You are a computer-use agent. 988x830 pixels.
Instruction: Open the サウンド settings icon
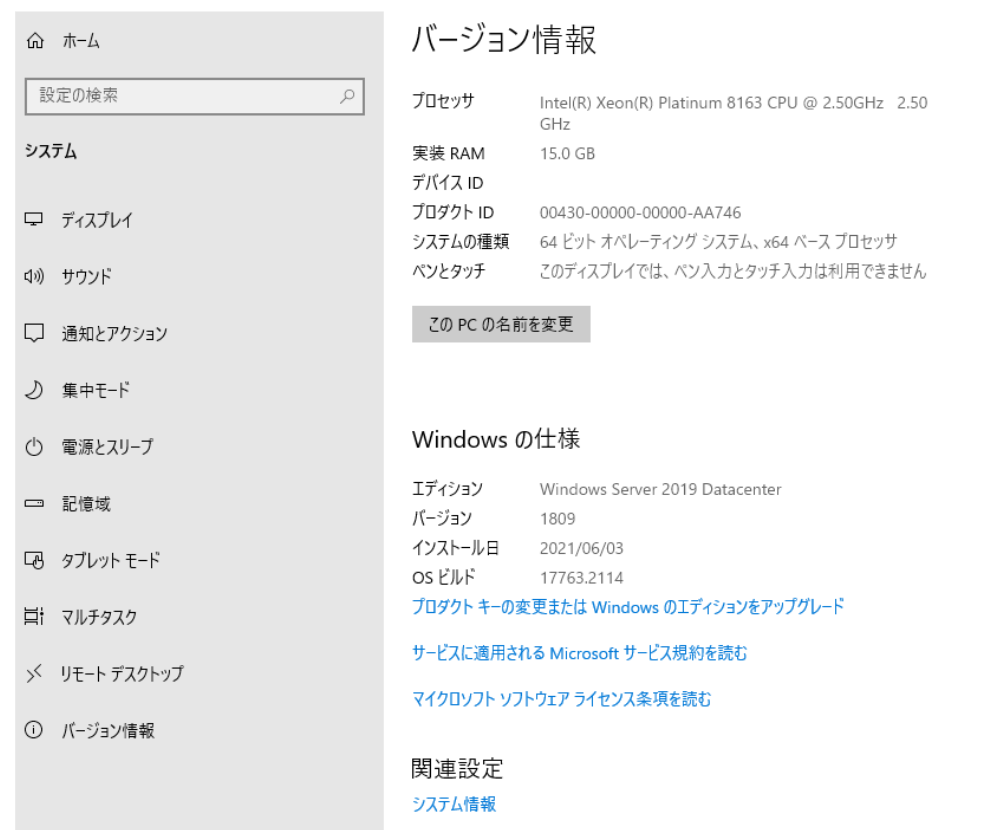point(34,276)
